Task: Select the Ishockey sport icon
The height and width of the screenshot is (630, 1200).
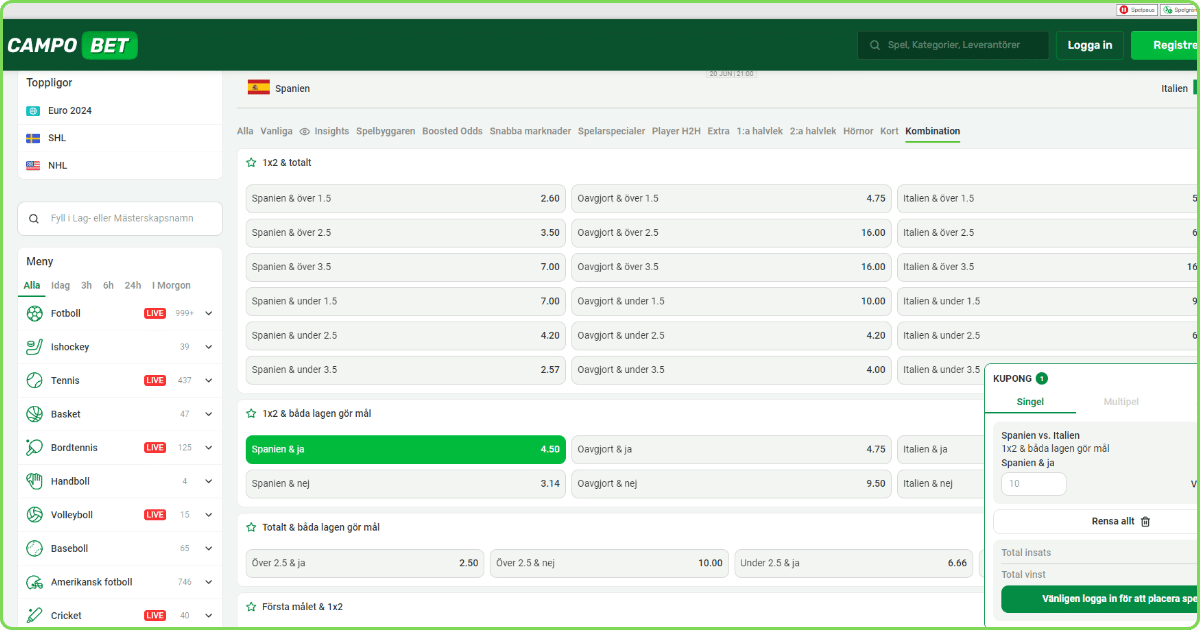Action: 35,347
